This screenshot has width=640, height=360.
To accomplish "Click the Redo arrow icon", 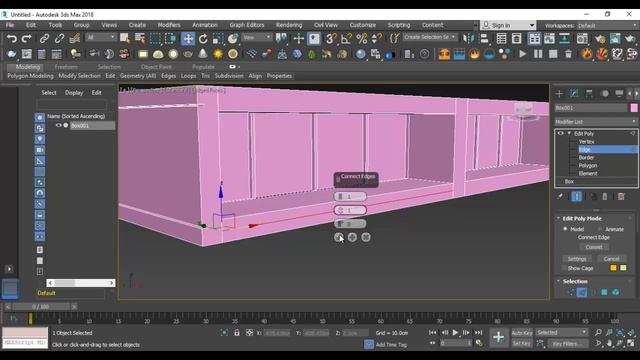I will coord(27,39).
